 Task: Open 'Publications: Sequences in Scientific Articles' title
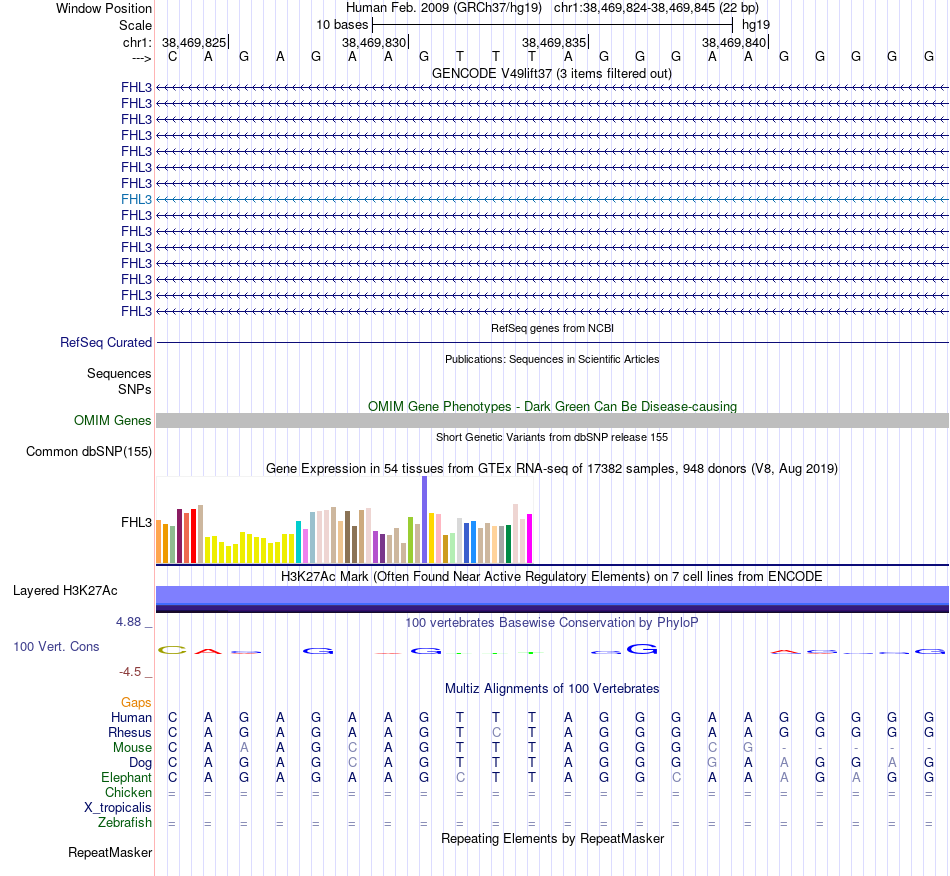(552, 359)
